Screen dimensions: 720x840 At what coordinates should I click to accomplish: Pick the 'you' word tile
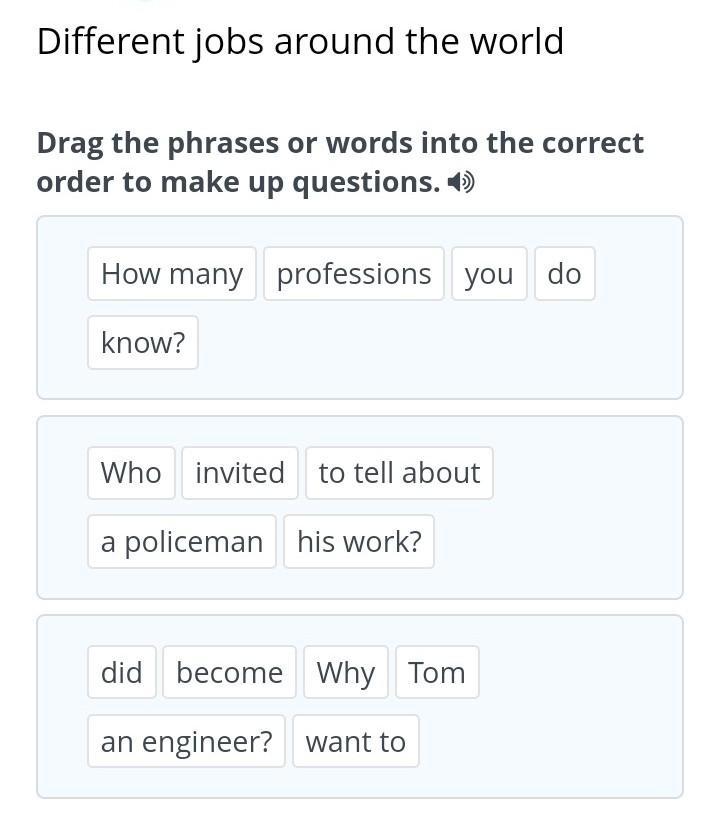point(489,274)
